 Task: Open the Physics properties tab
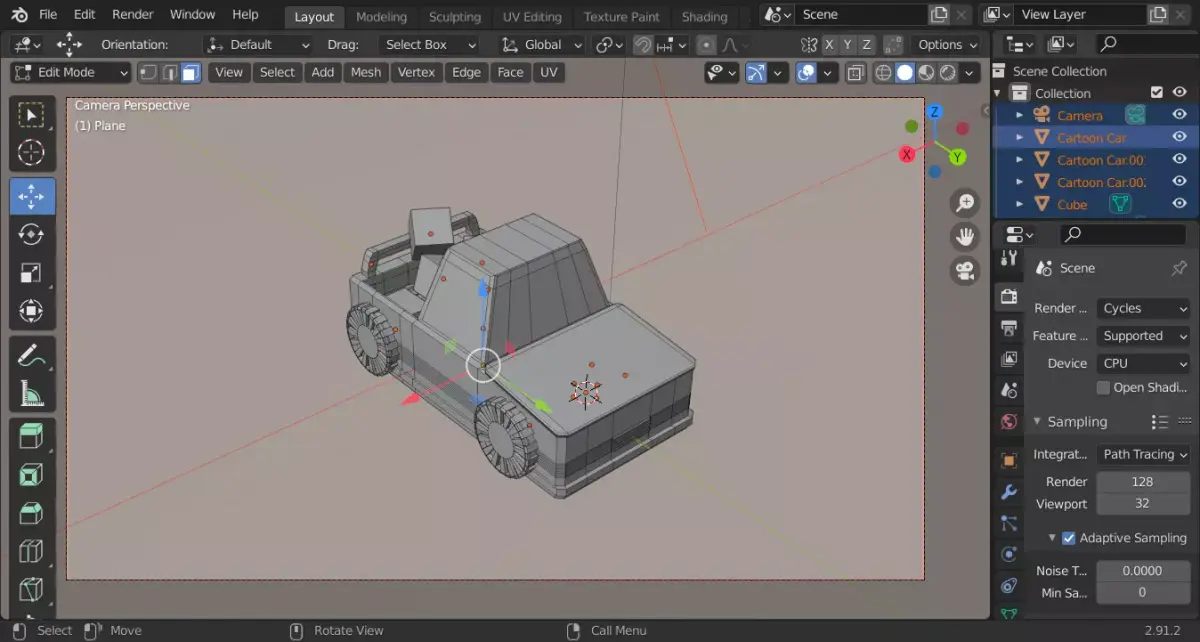(x=1009, y=555)
